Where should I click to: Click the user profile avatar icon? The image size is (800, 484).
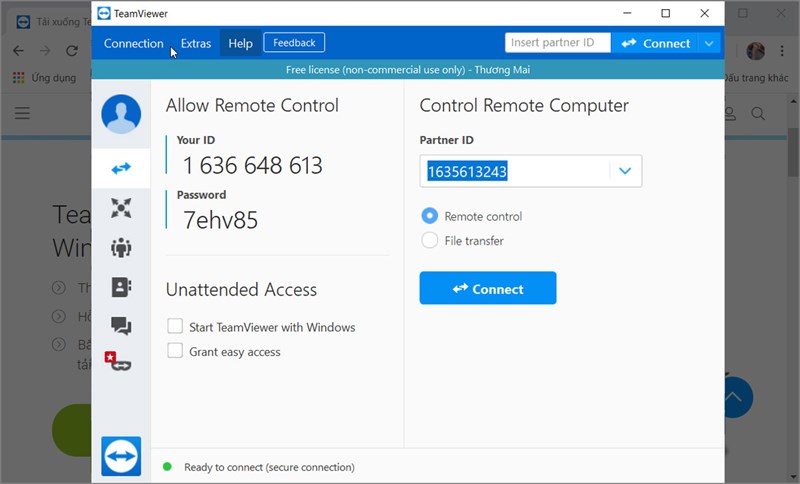click(x=121, y=114)
